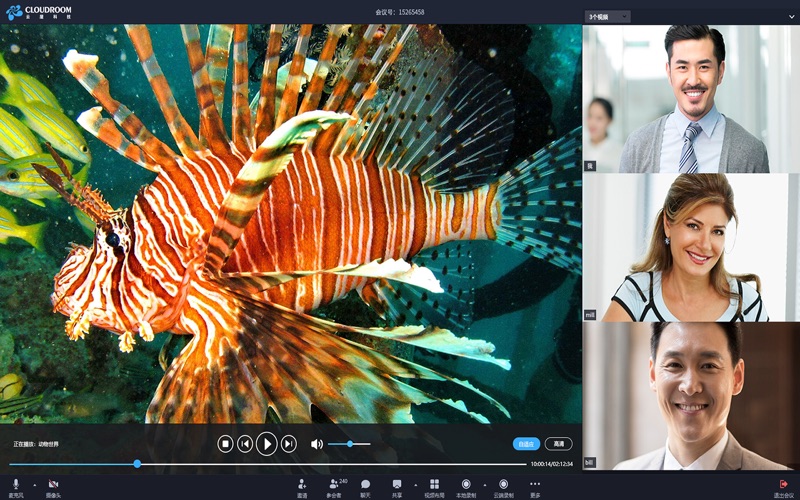Open the More options menu
The width and height of the screenshot is (800, 500).
535,485
